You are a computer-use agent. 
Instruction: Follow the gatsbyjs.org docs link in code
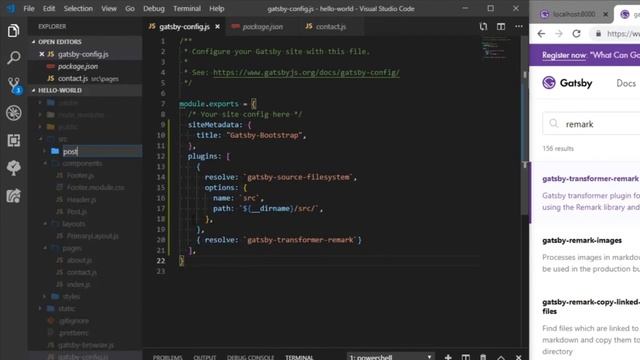coord(306,73)
